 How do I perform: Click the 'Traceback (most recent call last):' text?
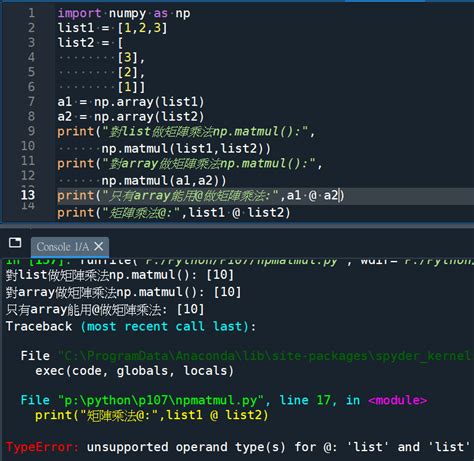pyautogui.click(x=131, y=326)
